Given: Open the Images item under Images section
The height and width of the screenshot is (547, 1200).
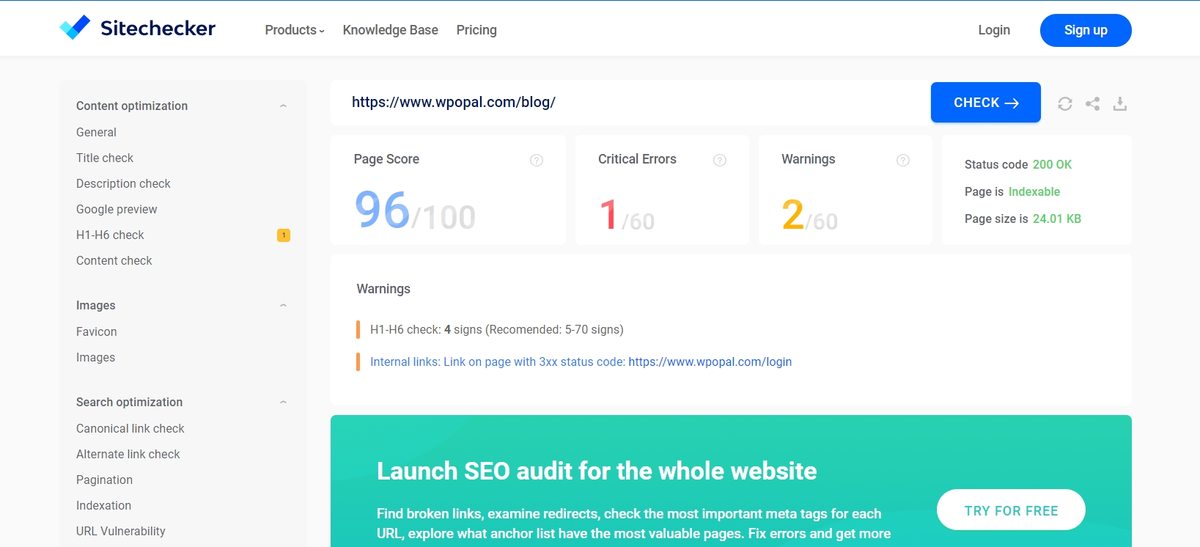Looking at the screenshot, I should click(x=95, y=358).
